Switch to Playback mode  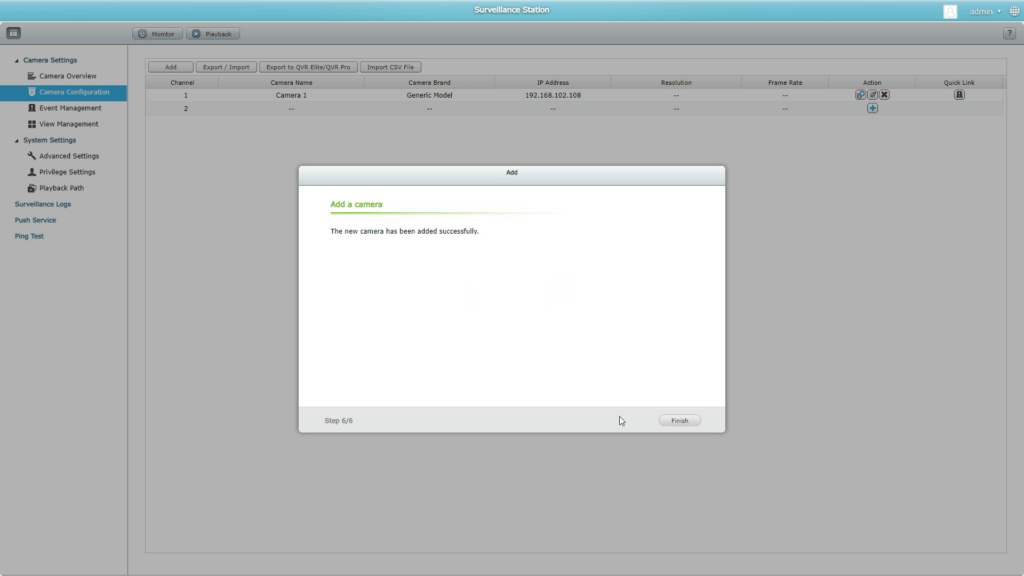coord(213,33)
